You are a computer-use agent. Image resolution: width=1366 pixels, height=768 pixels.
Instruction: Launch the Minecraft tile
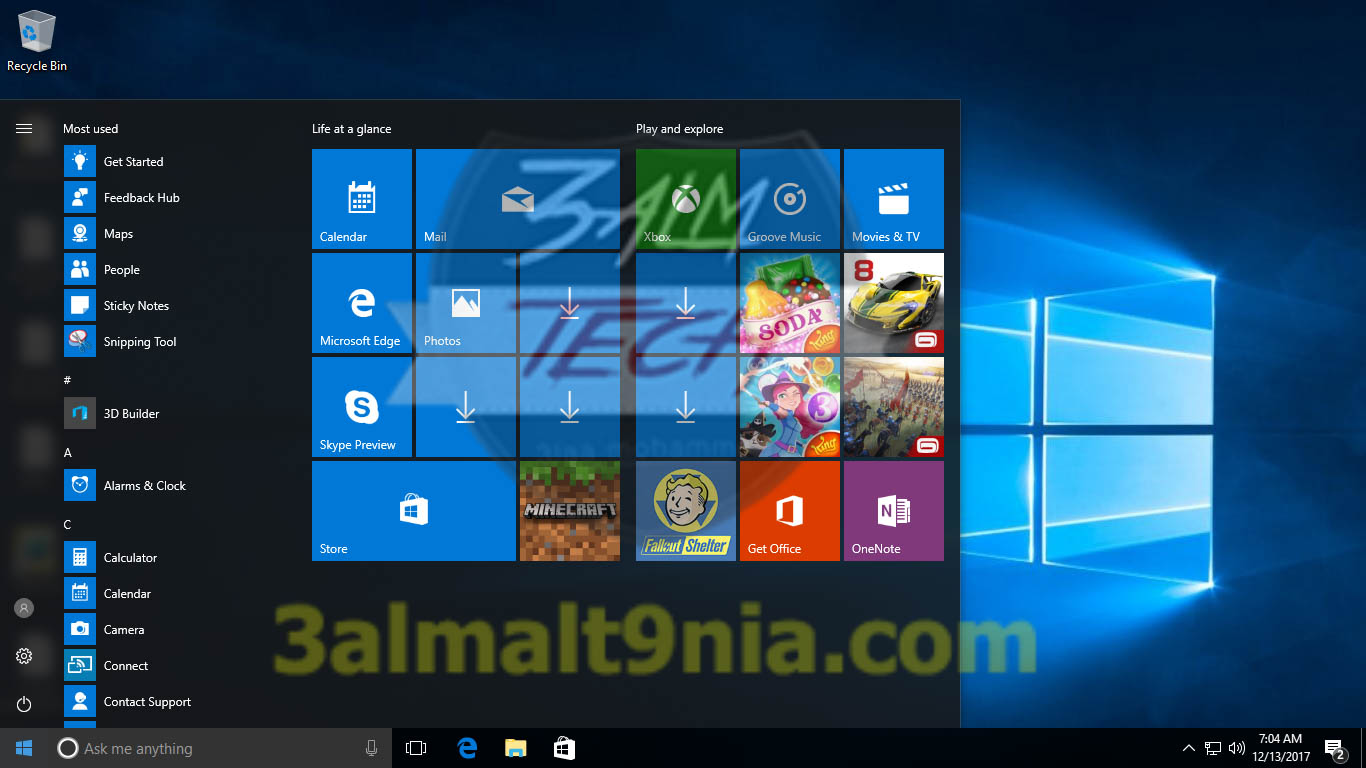tap(570, 511)
